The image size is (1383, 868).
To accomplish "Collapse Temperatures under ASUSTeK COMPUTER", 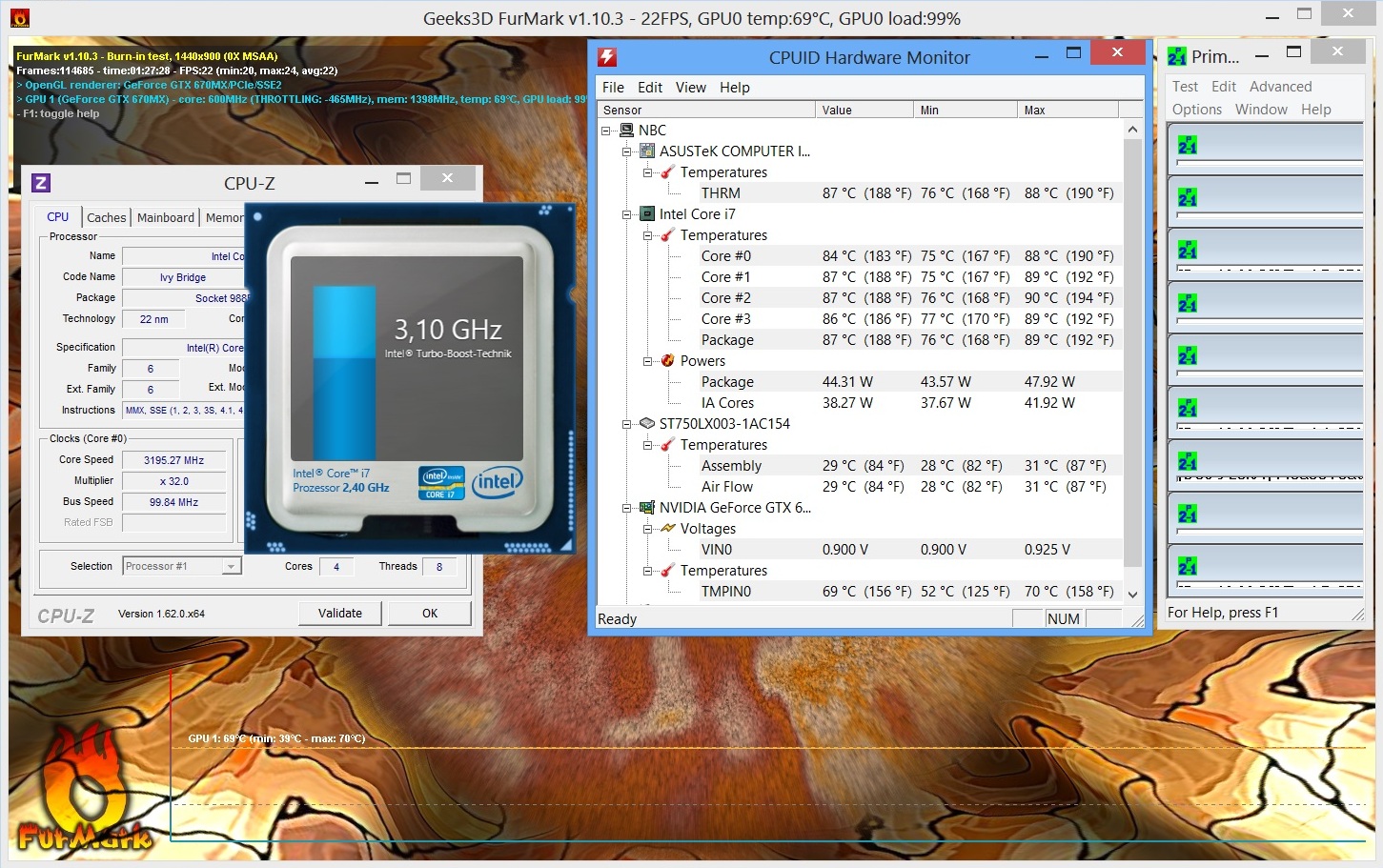I will point(647,172).
